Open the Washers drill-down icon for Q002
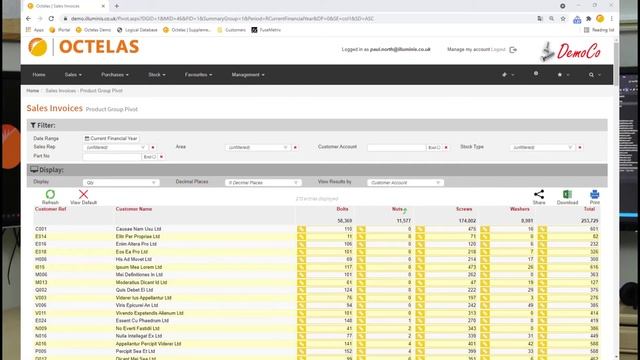Screen dimensions: 640x360 (x=484, y=290)
